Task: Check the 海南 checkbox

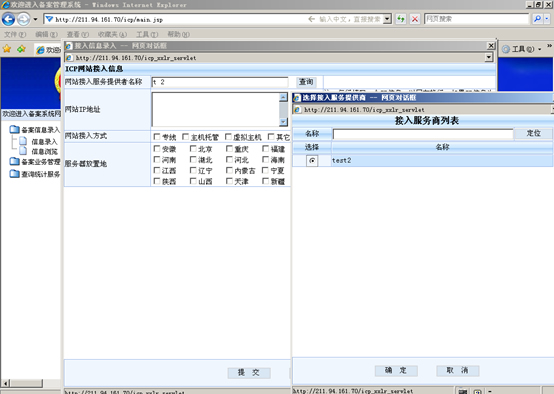Action: (265, 160)
